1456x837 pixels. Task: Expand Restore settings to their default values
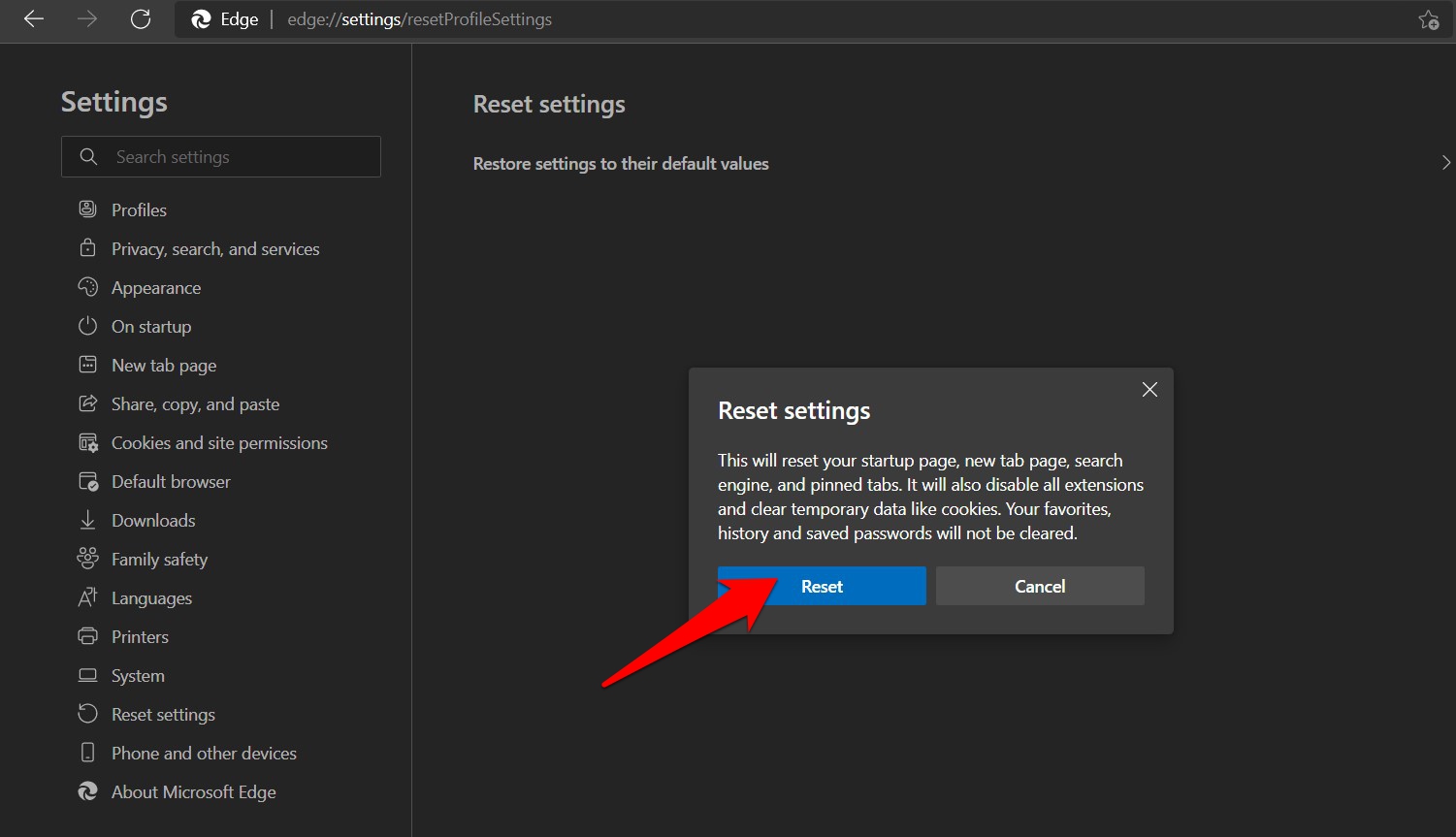point(1446,163)
